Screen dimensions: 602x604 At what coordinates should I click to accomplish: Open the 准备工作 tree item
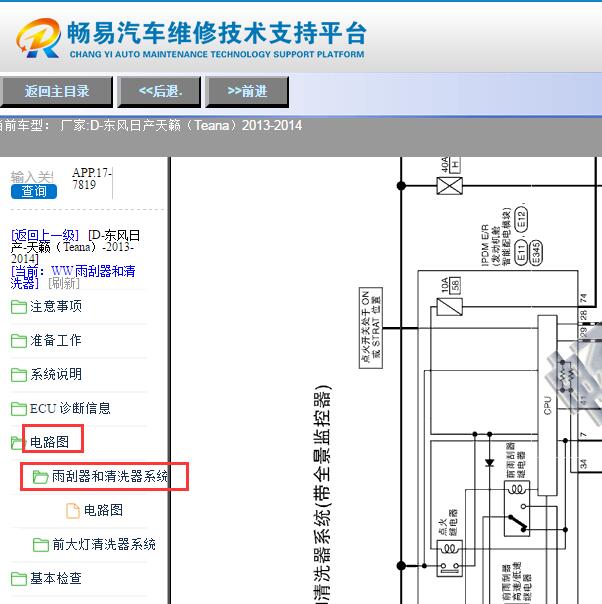coord(56,341)
